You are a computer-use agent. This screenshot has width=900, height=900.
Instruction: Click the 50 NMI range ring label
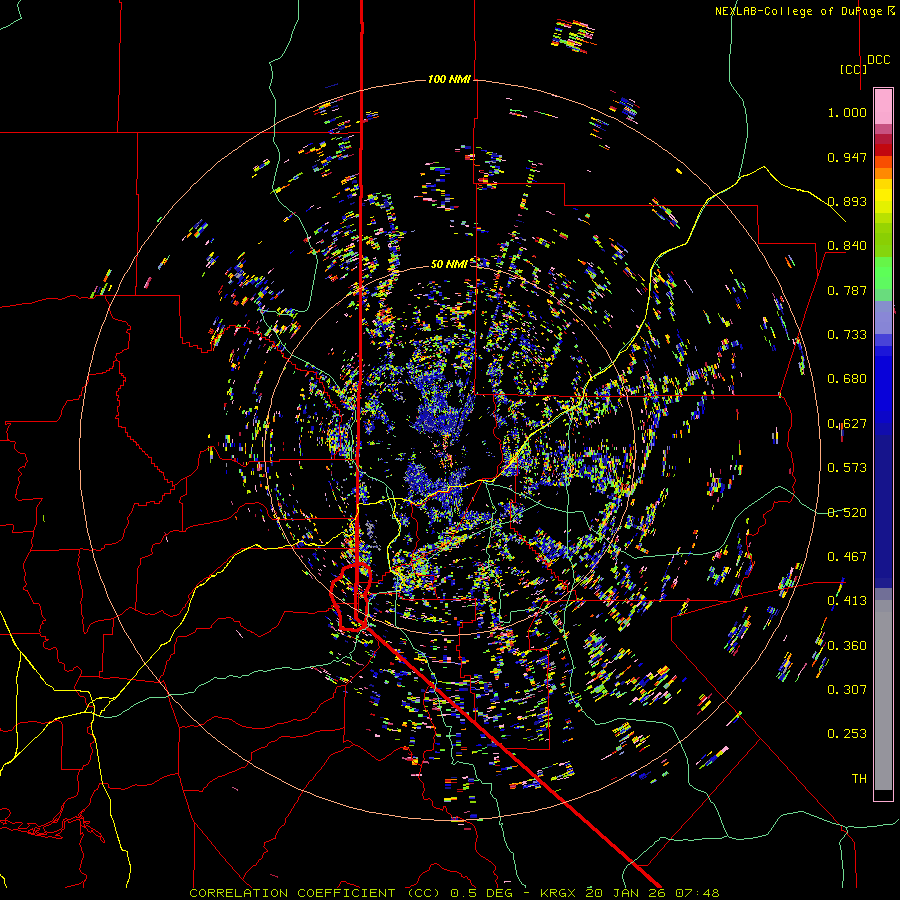tap(449, 264)
